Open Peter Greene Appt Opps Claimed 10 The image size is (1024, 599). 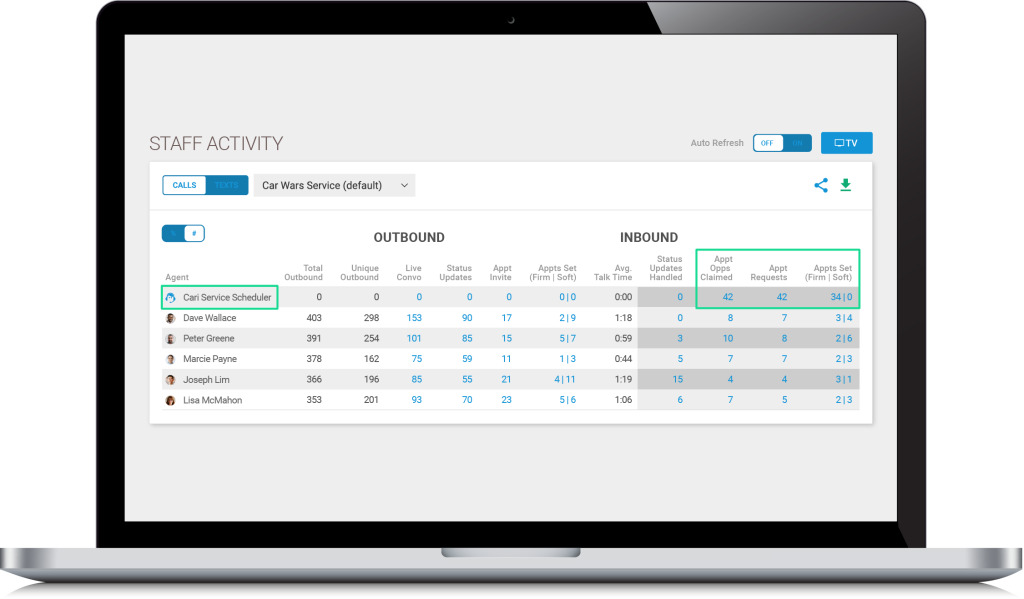click(x=728, y=338)
